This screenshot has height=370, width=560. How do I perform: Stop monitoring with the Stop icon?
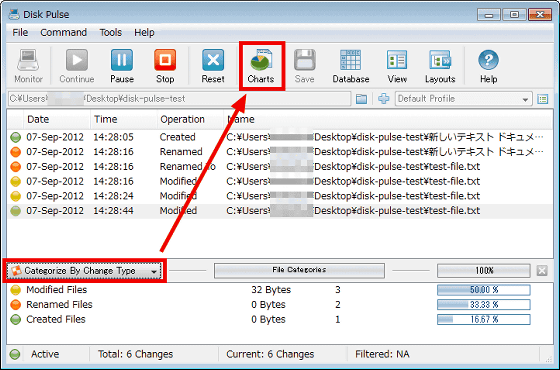click(x=165, y=60)
